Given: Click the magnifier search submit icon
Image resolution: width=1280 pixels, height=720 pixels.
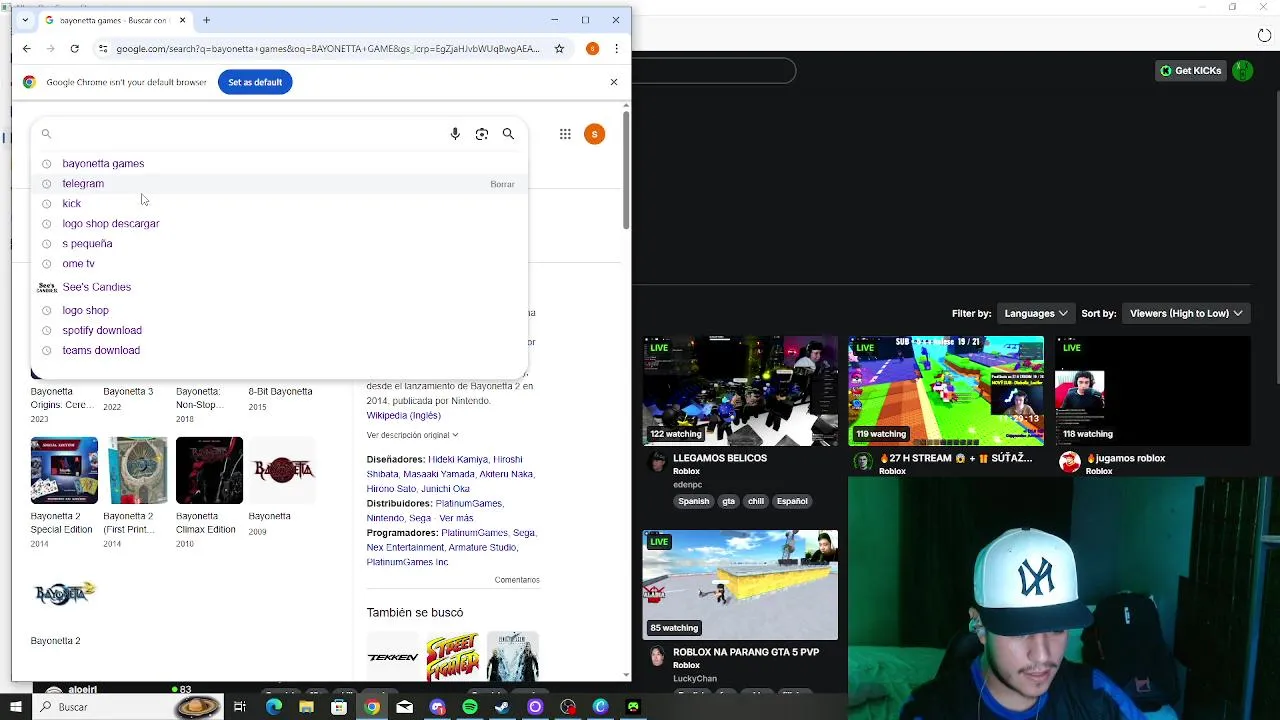Looking at the screenshot, I should 508,134.
